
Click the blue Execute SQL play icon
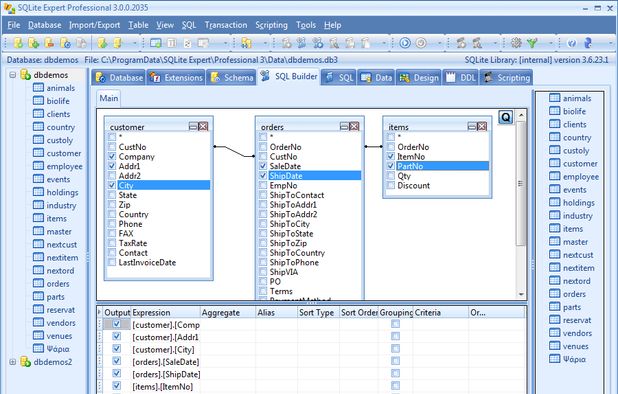405,43
